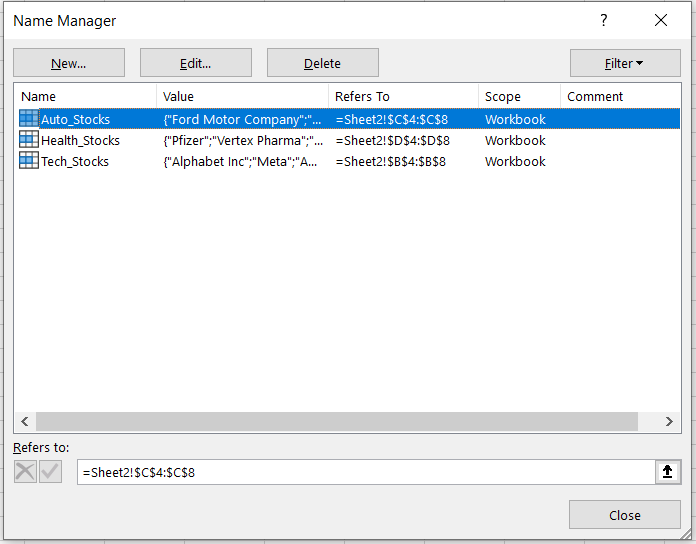Click the Health_Stocks named range icon
The height and width of the screenshot is (544, 696).
tap(29, 140)
